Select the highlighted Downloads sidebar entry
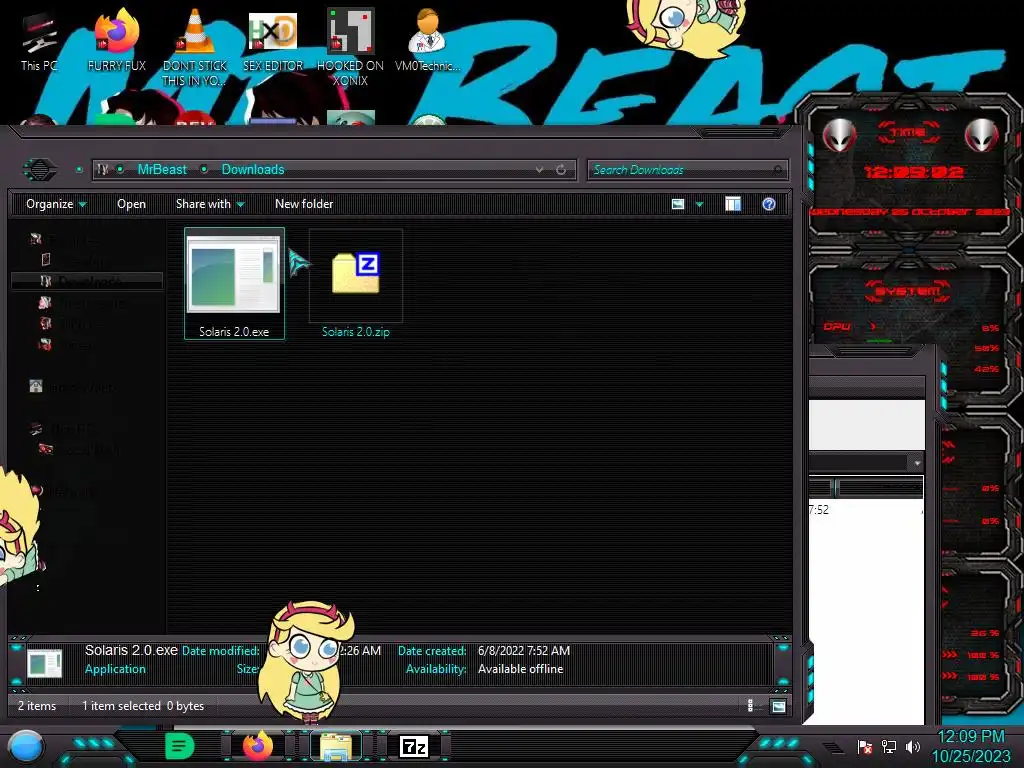This screenshot has height=768, width=1024. pos(88,281)
